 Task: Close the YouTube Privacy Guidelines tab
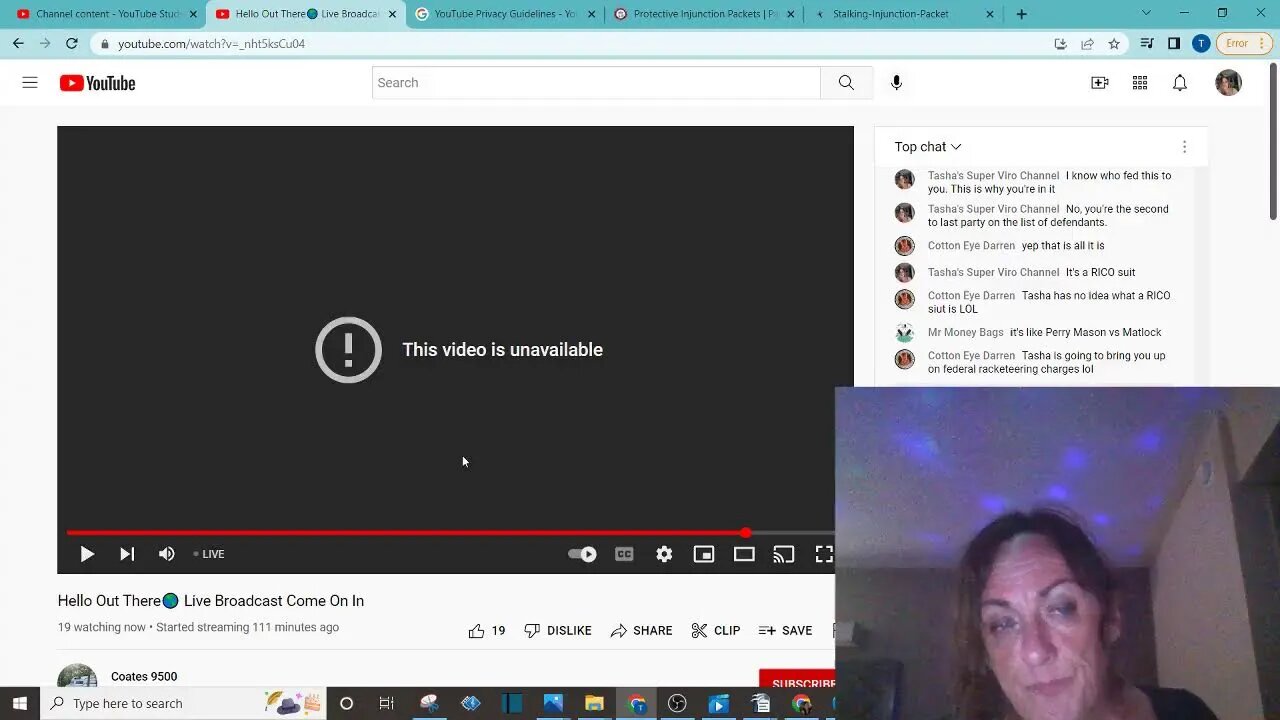tap(592, 14)
